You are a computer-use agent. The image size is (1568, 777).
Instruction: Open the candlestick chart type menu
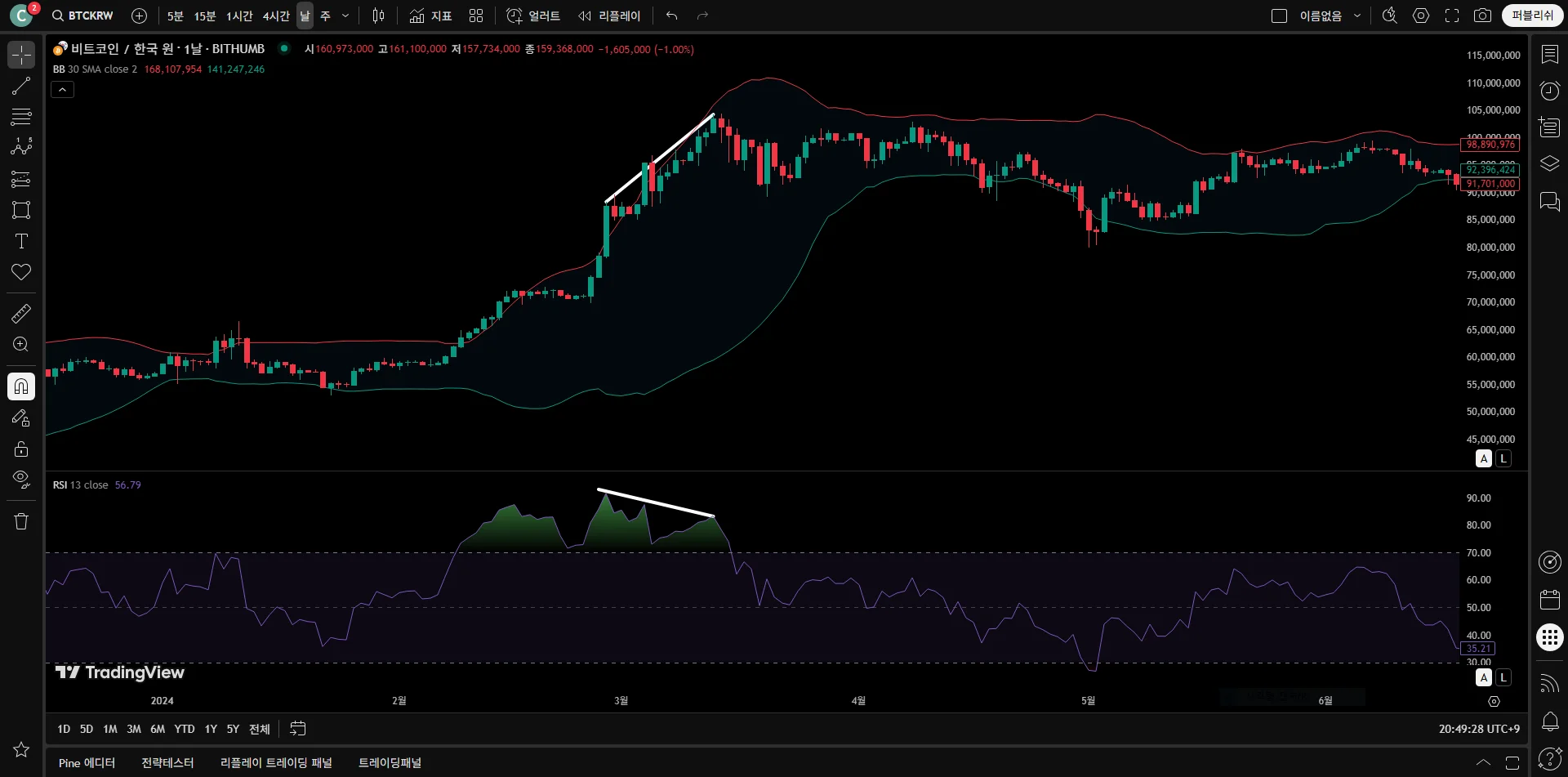[x=378, y=16]
